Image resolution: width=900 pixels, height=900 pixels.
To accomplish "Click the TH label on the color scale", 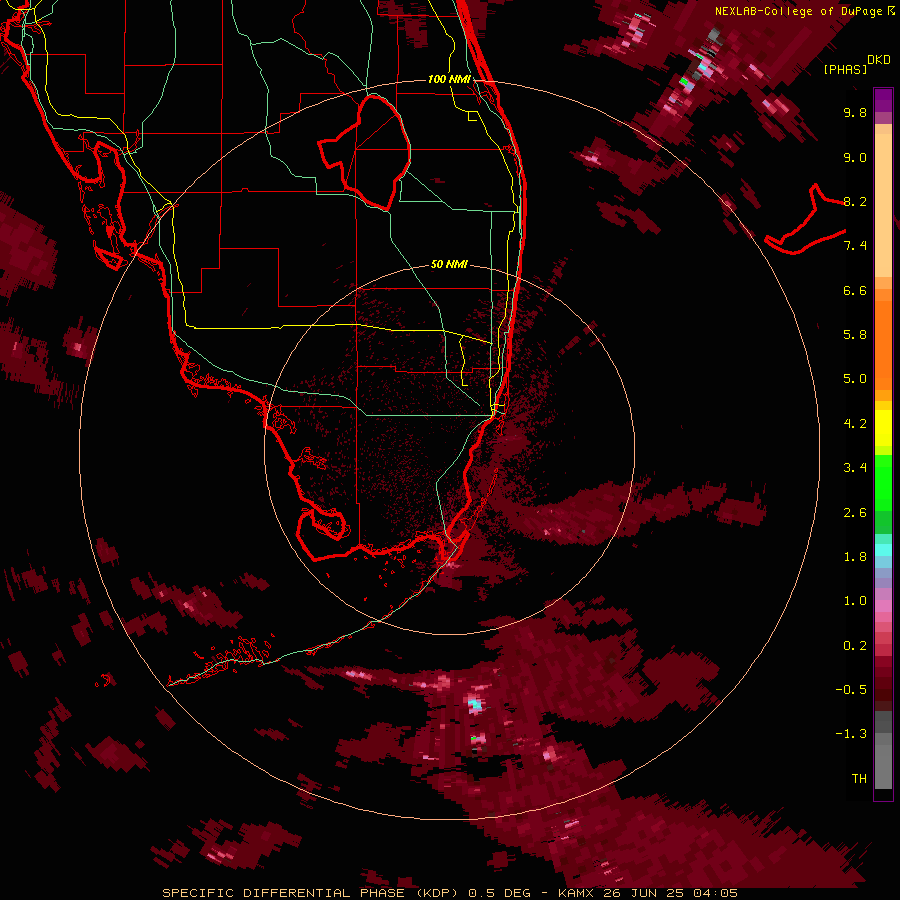I will (x=859, y=779).
